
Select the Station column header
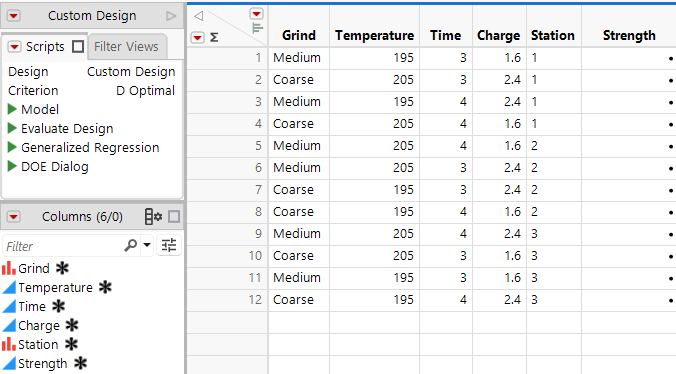[x=553, y=35]
